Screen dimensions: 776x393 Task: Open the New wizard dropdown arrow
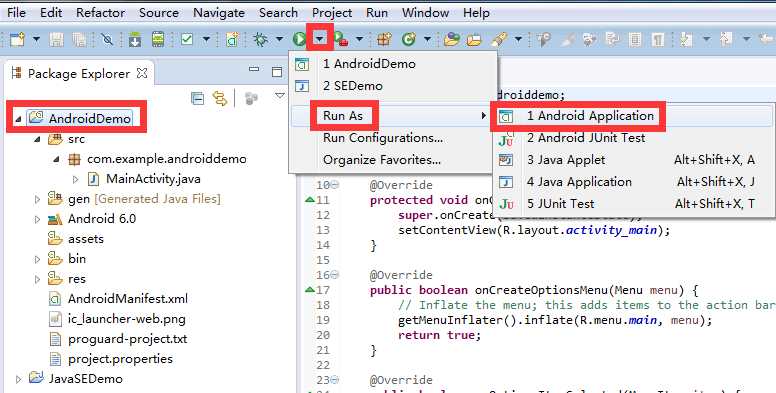pyautogui.click(x=36, y=39)
